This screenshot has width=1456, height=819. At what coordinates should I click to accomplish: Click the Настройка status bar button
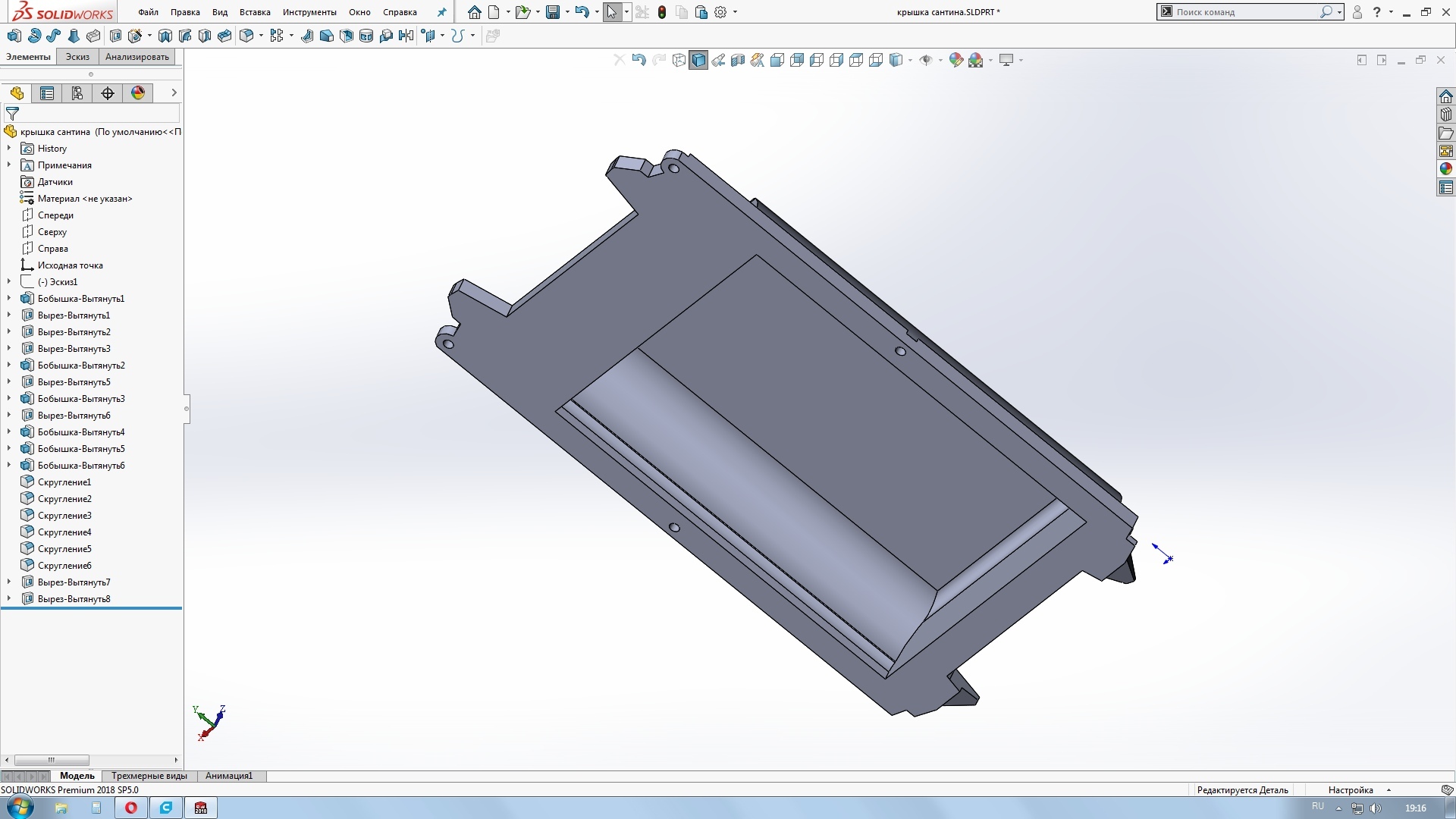(1351, 790)
